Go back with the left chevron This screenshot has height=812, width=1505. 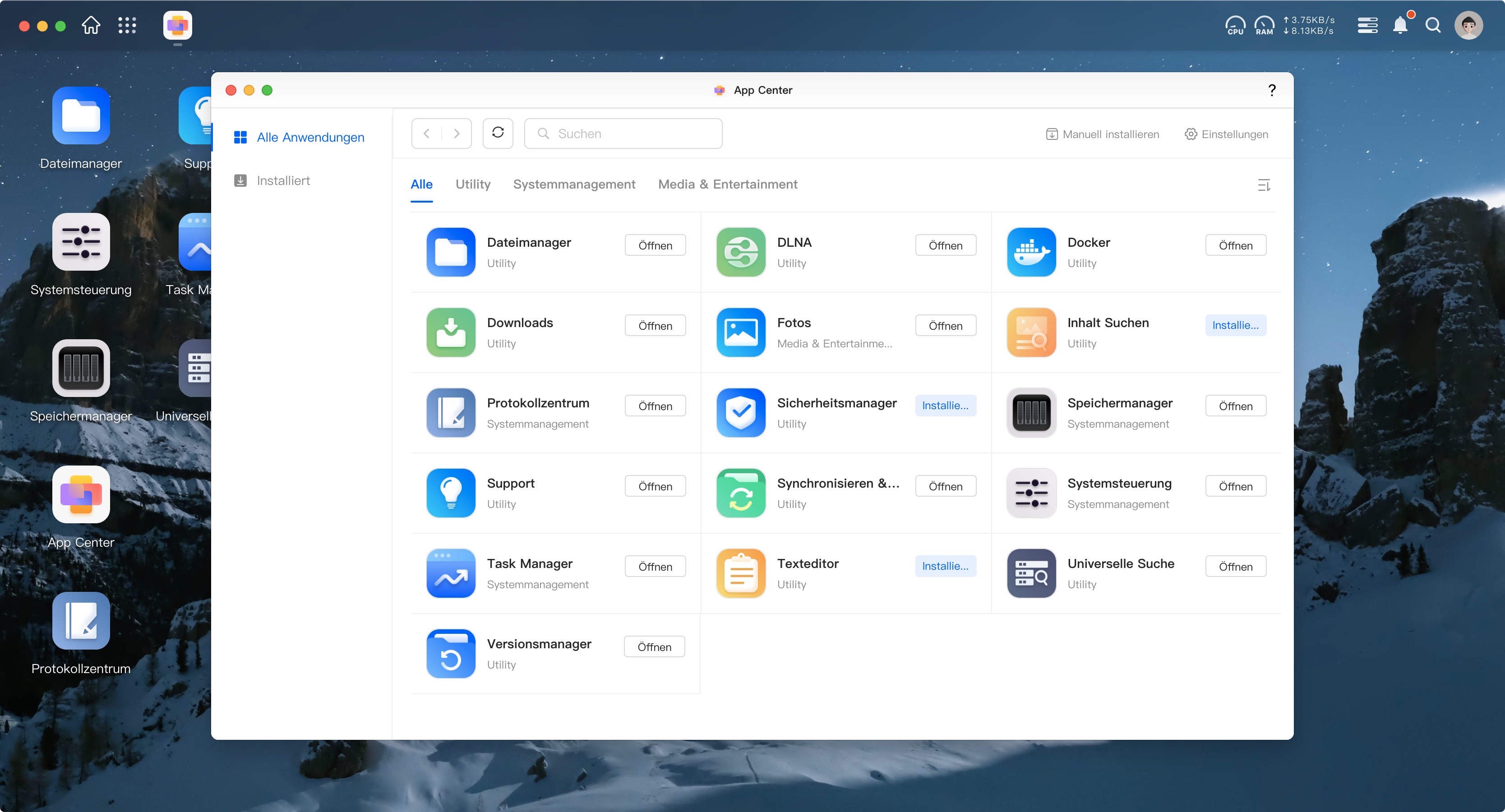[x=427, y=133]
